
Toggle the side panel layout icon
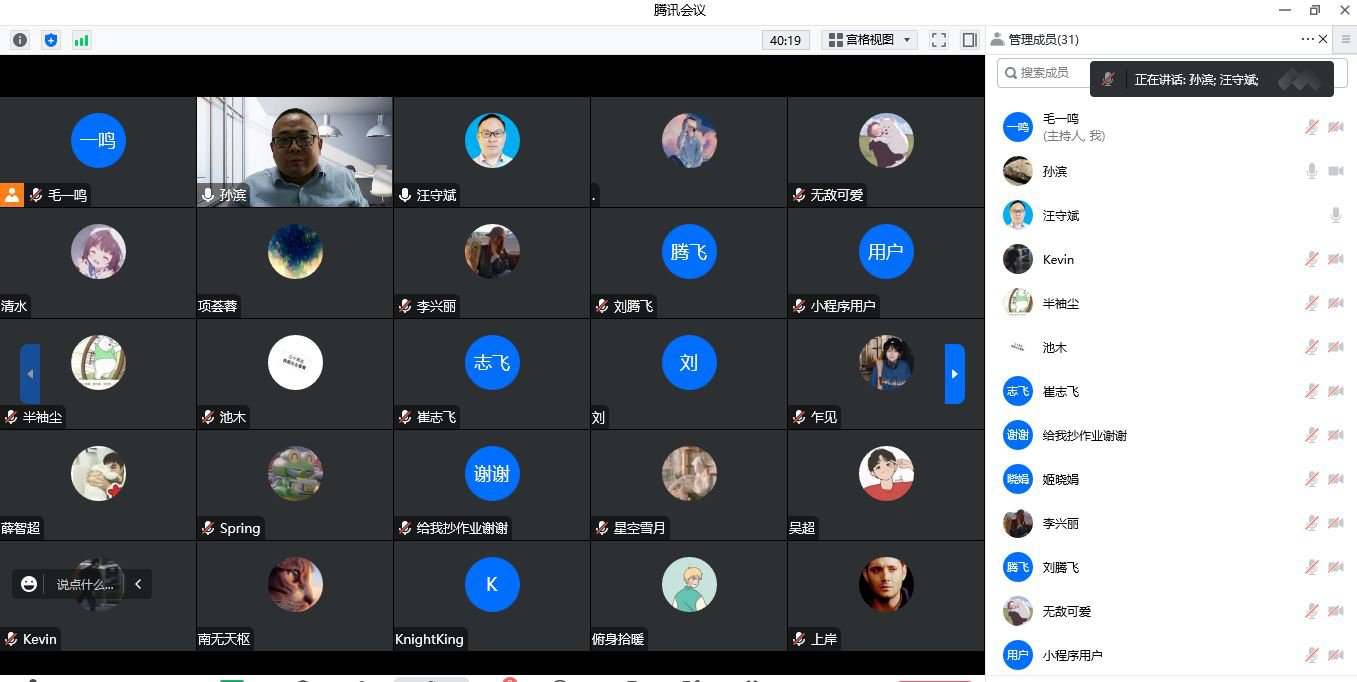point(969,40)
